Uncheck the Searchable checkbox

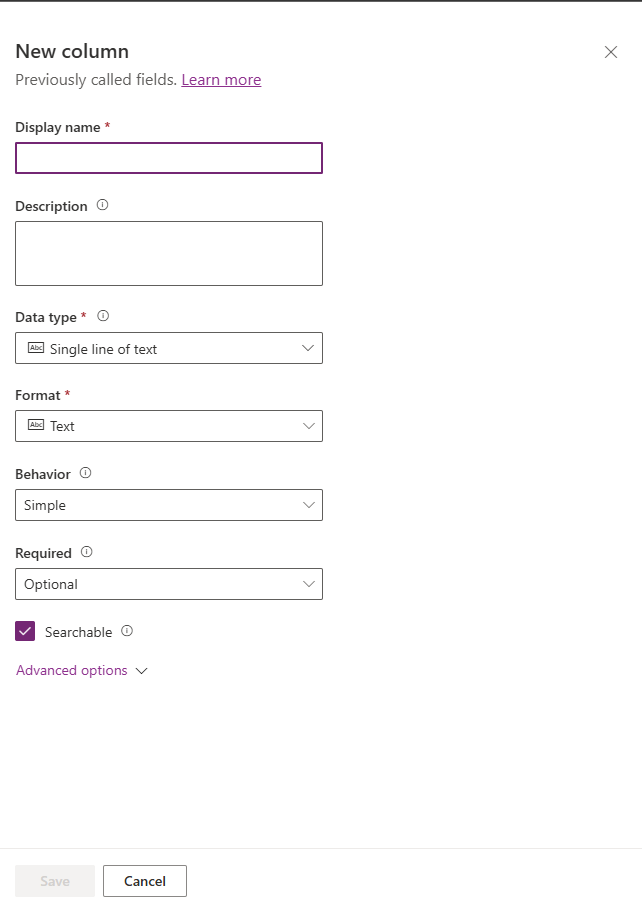[x=25, y=631]
